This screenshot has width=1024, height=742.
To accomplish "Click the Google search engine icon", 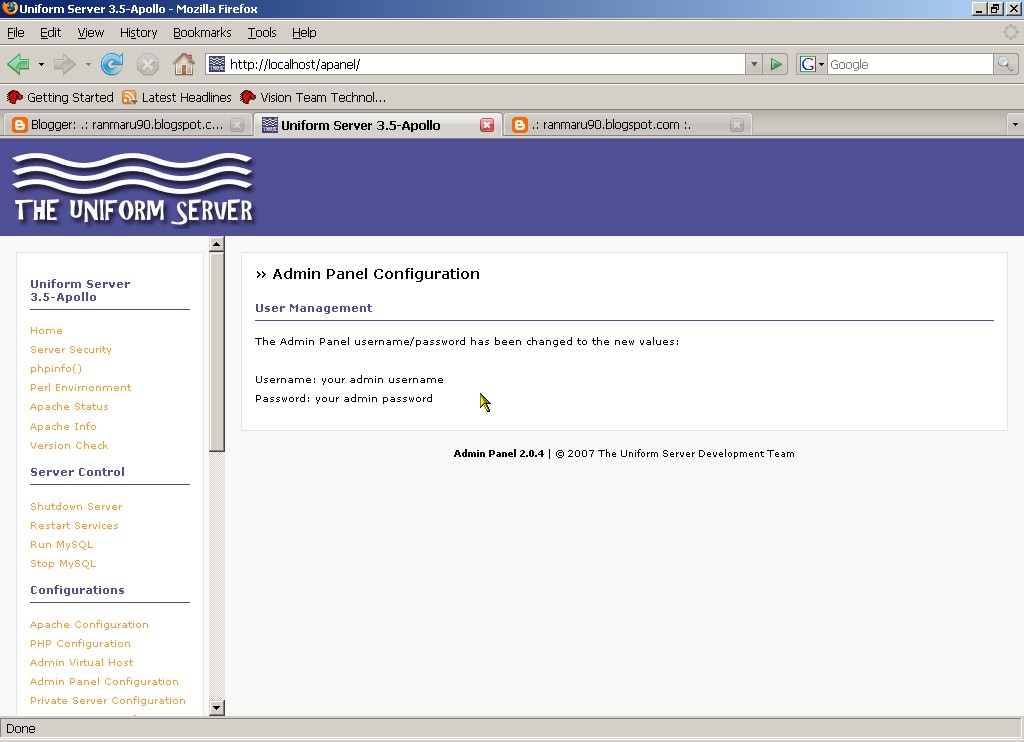I will [x=808, y=64].
